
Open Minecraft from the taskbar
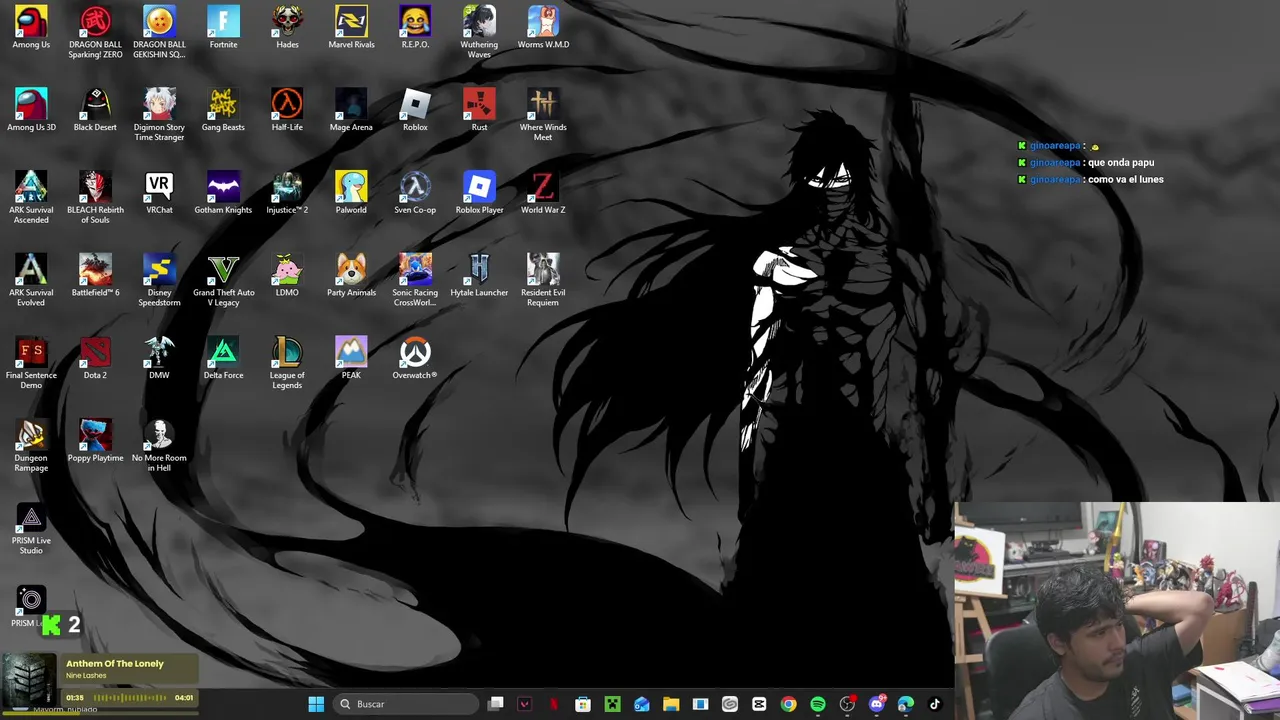(x=612, y=704)
